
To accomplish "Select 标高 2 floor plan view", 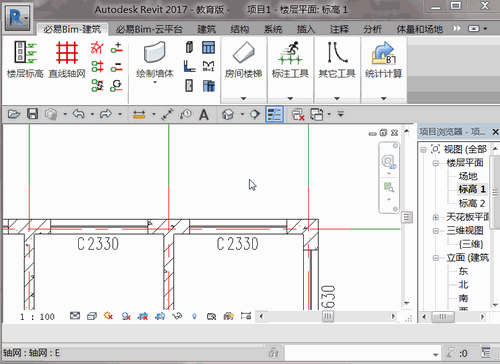I will point(472,203).
